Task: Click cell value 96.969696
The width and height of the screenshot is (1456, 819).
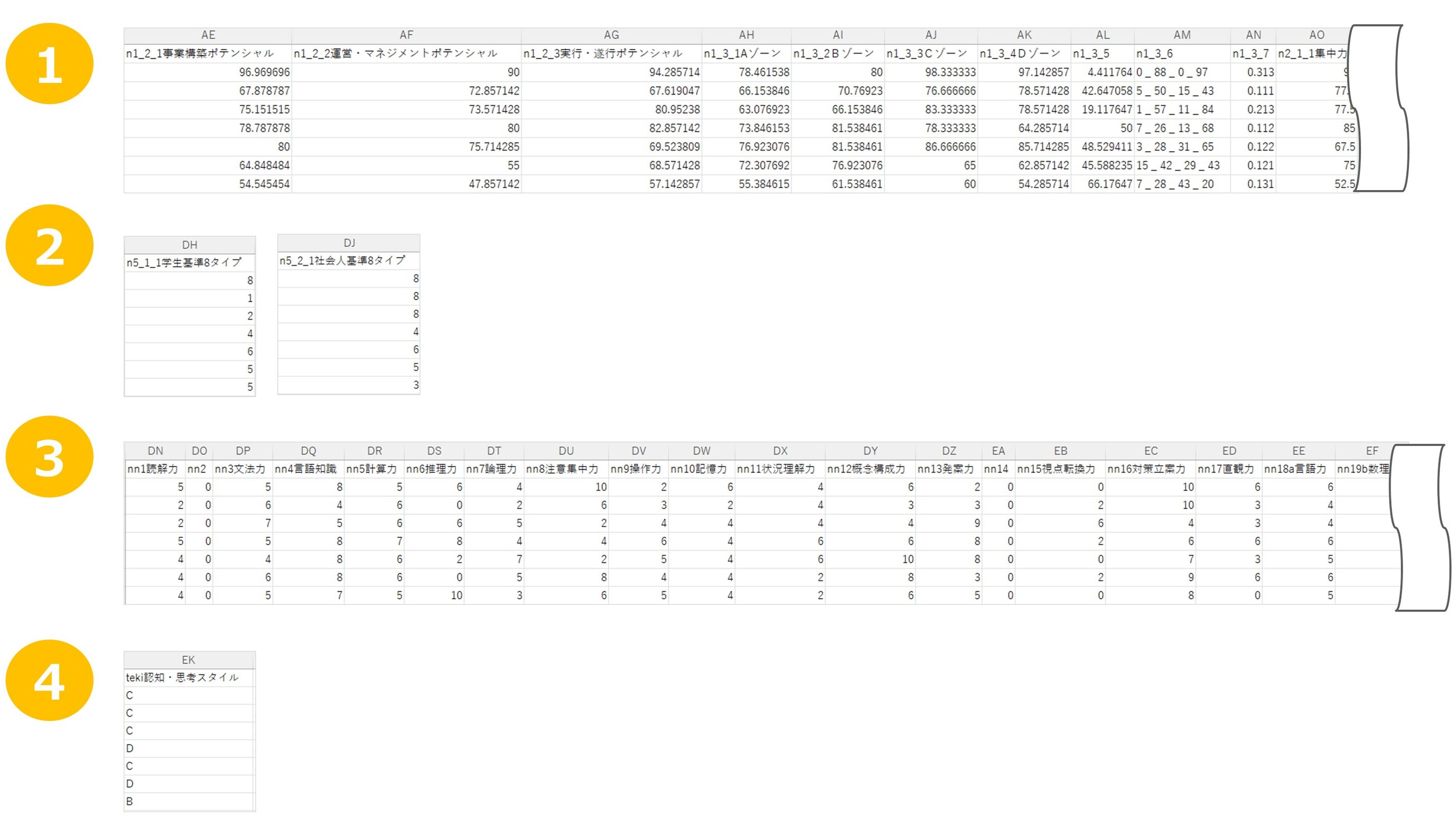Action: 208,72
